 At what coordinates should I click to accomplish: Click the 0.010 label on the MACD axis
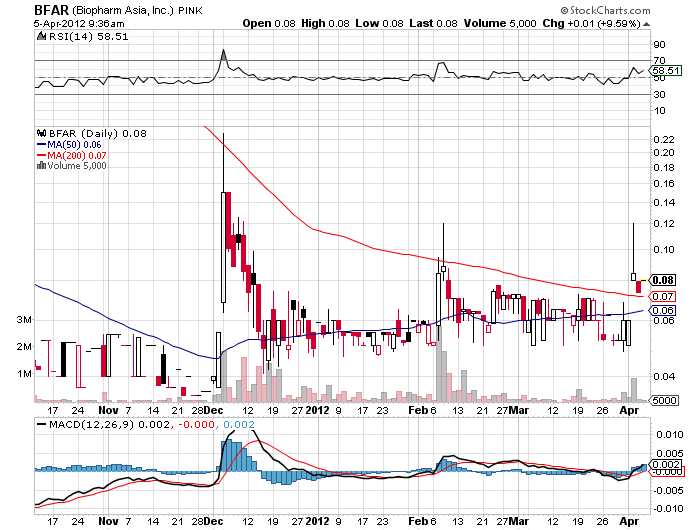[x=670, y=434]
